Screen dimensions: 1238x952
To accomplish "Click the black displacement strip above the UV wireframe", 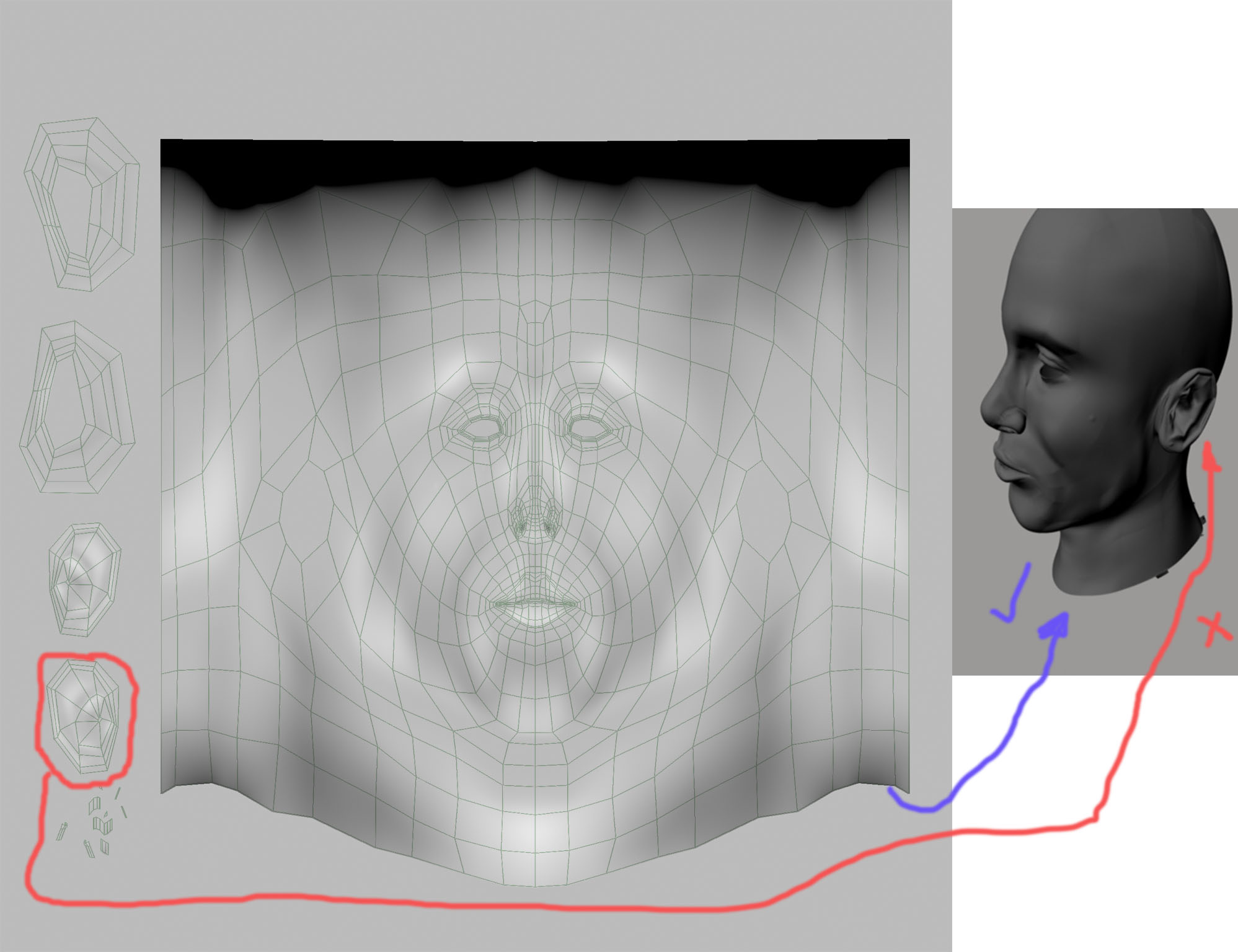I will pyautogui.click(x=533, y=158).
